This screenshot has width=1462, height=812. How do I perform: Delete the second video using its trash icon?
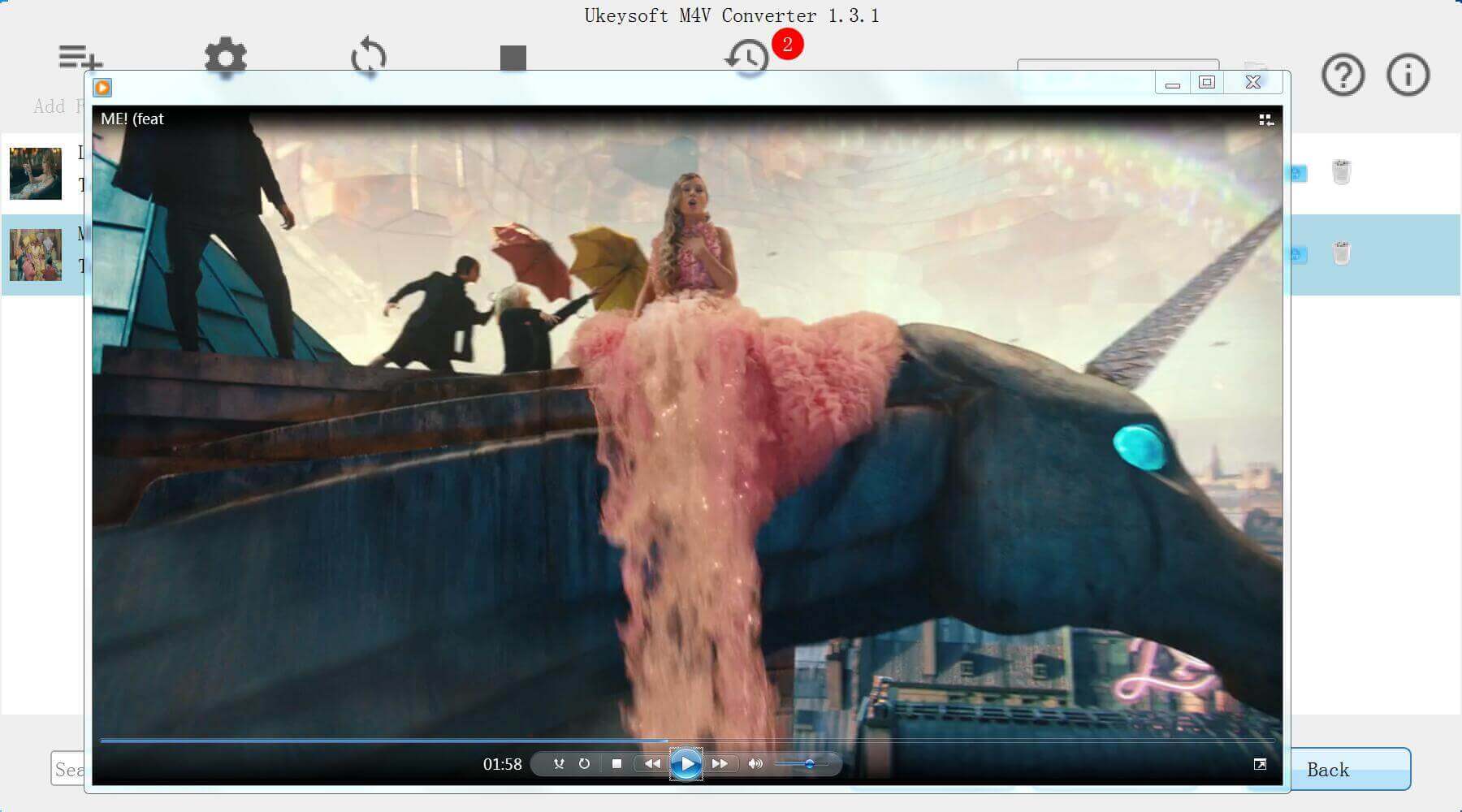click(1341, 253)
